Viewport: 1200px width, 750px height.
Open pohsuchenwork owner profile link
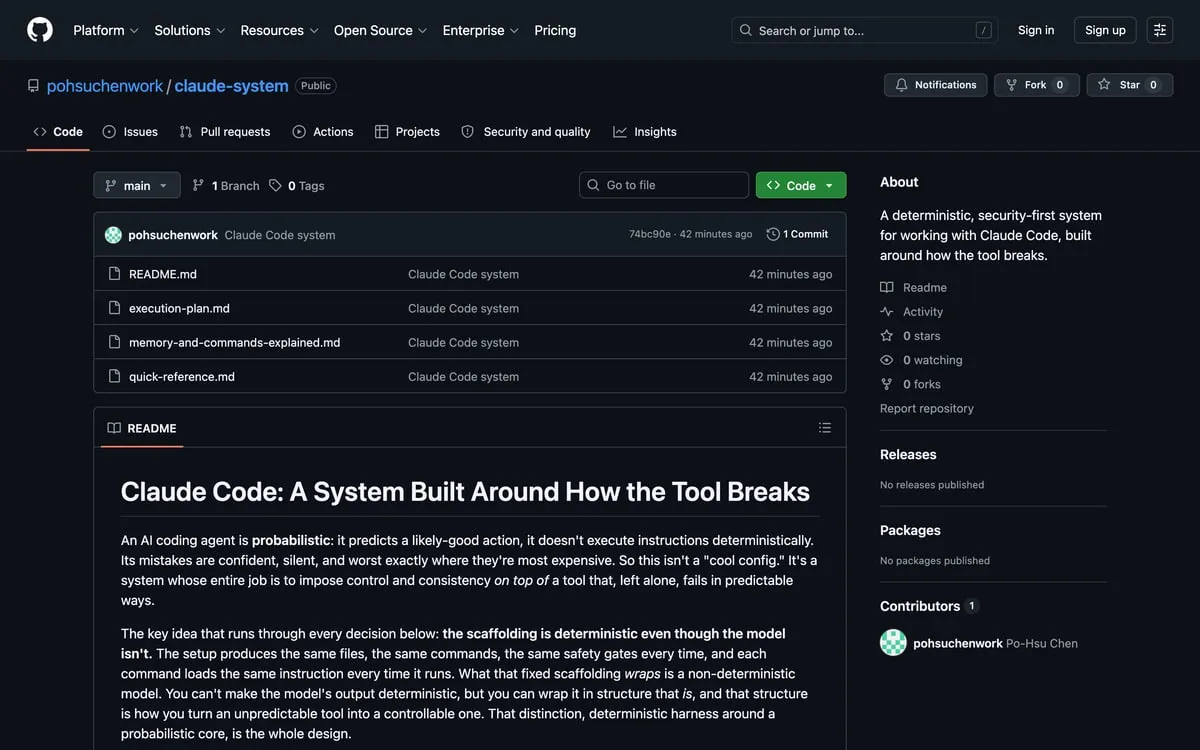[105, 86]
